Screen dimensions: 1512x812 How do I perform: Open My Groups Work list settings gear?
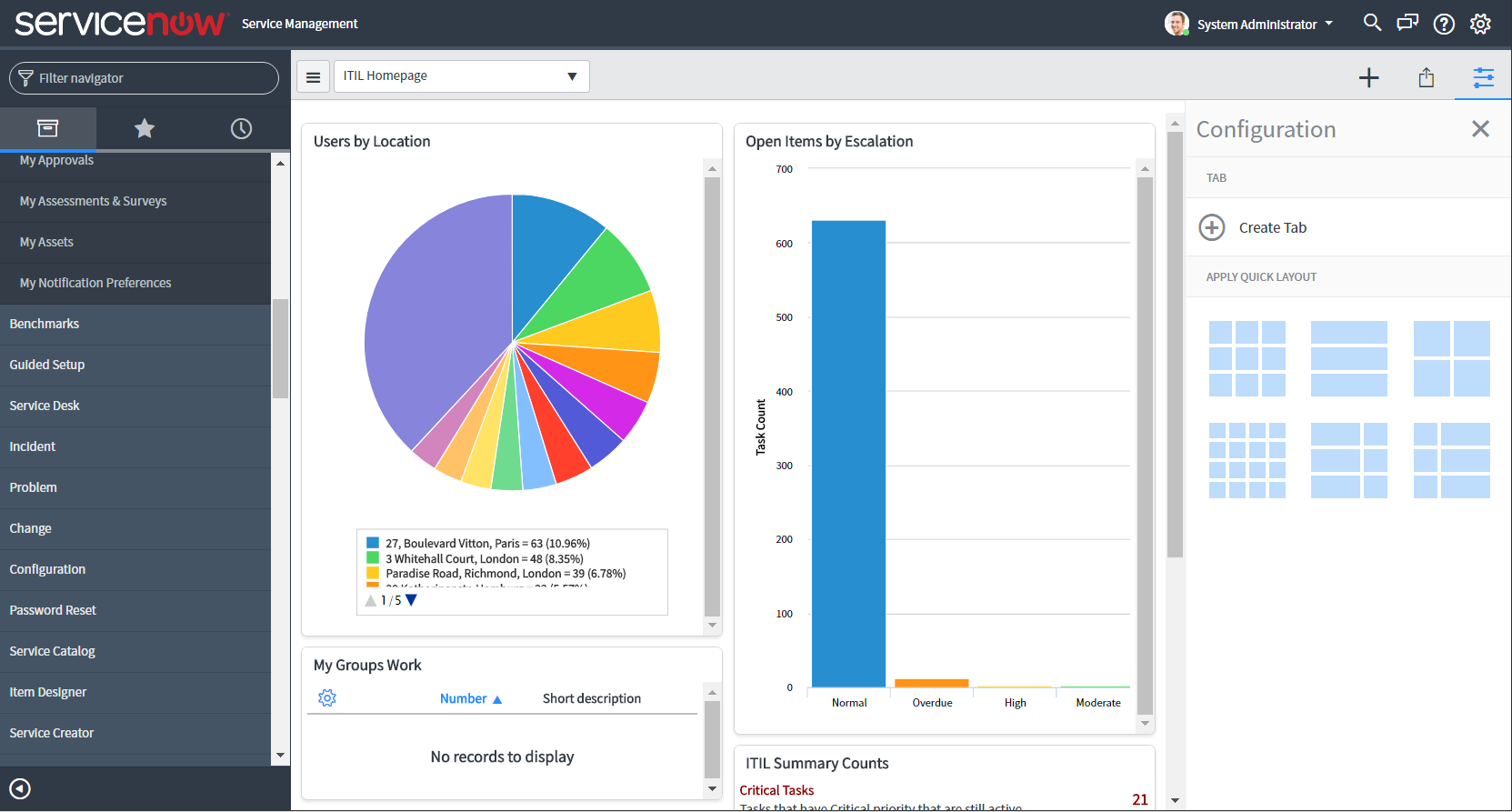point(327,697)
